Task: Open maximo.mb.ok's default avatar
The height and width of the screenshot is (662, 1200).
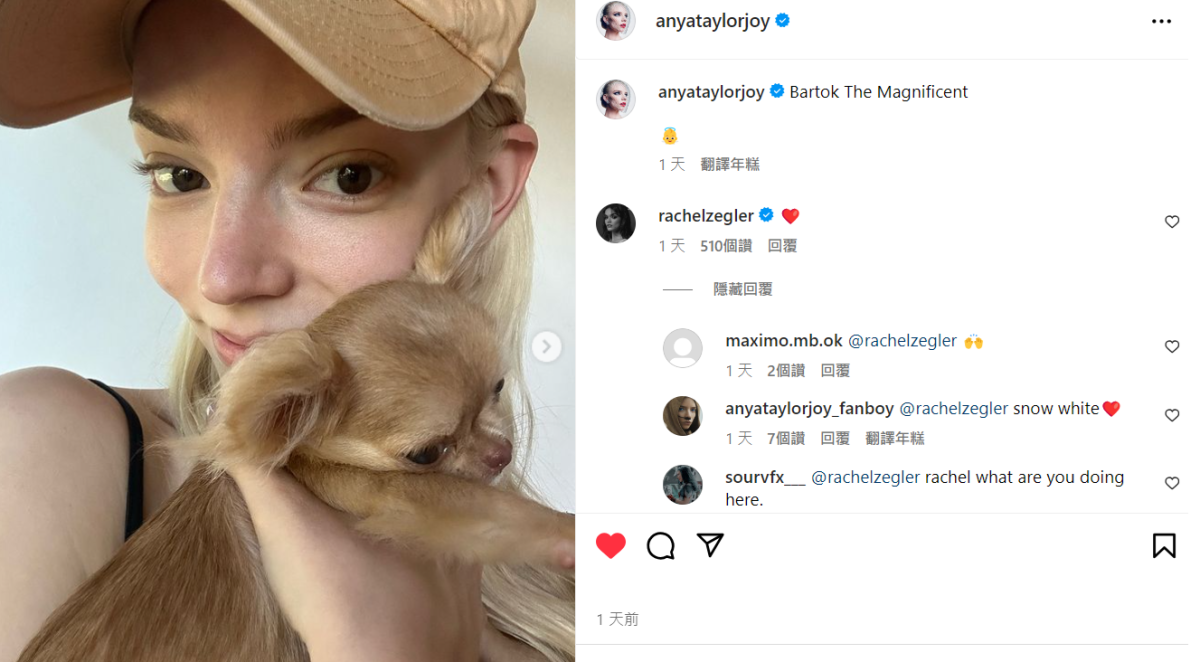Action: tap(683, 348)
